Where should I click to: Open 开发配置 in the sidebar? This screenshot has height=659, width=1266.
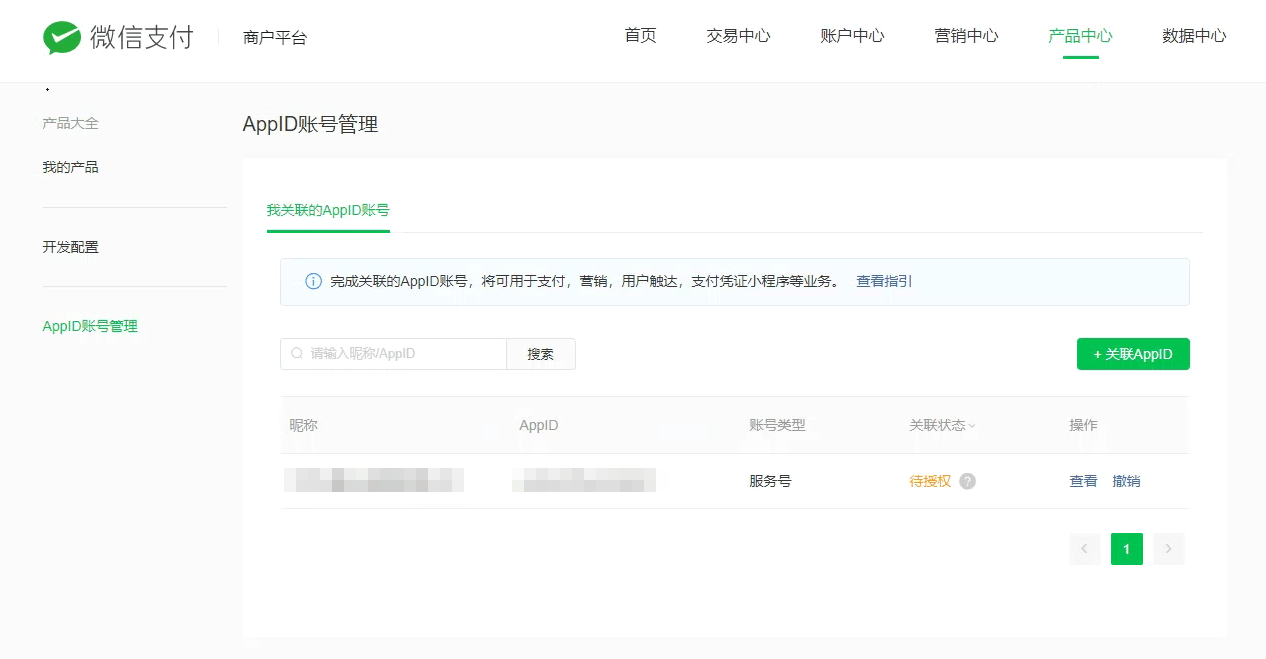click(71, 247)
